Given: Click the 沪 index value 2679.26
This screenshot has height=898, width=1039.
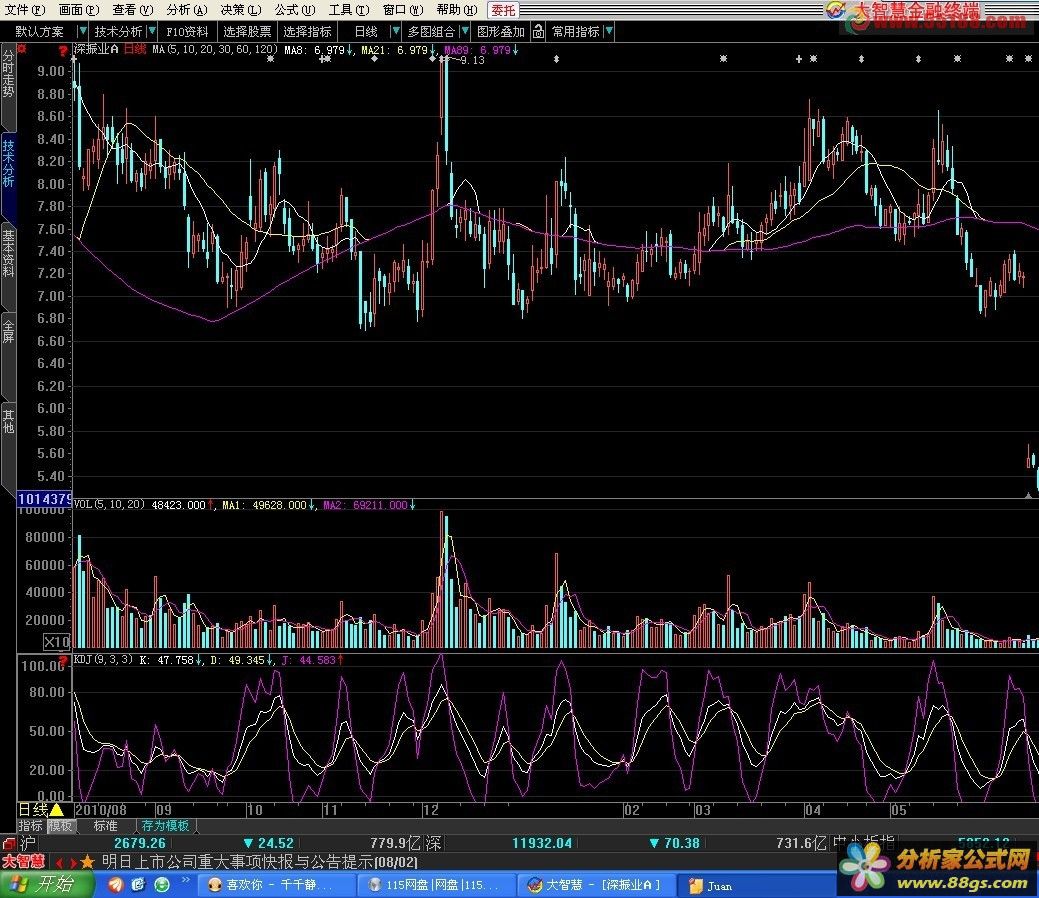Looking at the screenshot, I should click(x=140, y=843).
